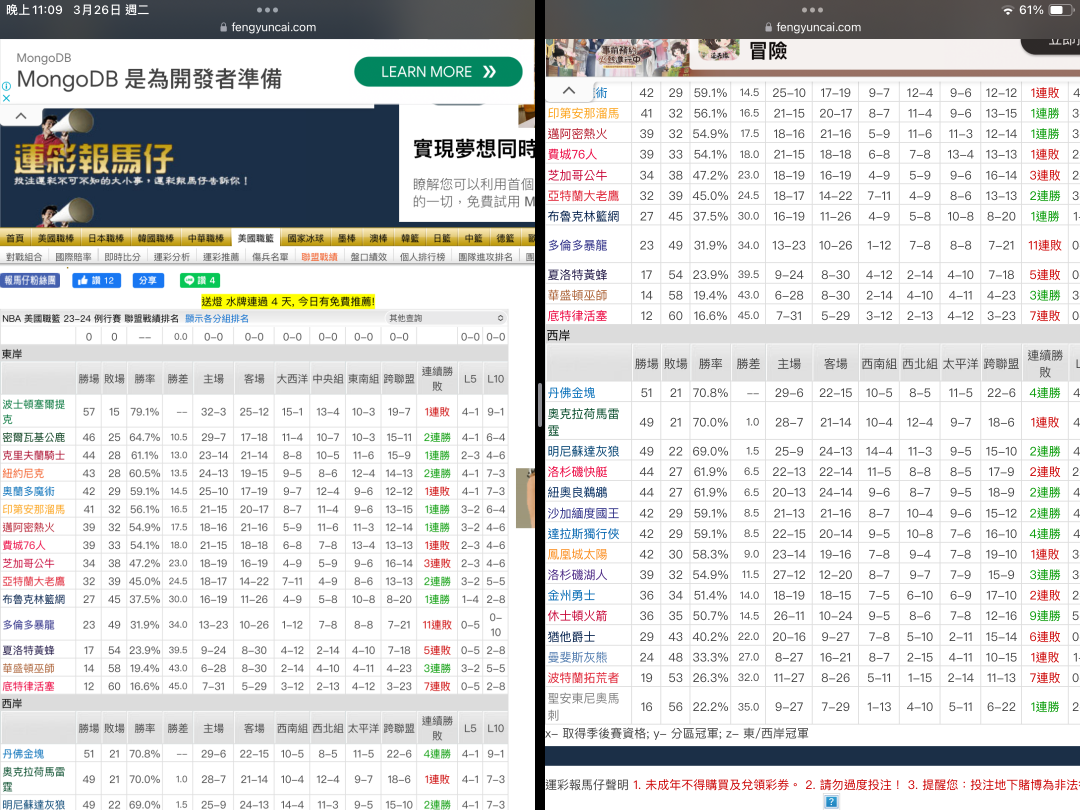1080x810 pixels.
Task: Open the 休士頓火箭 team link
Action: 578,616
